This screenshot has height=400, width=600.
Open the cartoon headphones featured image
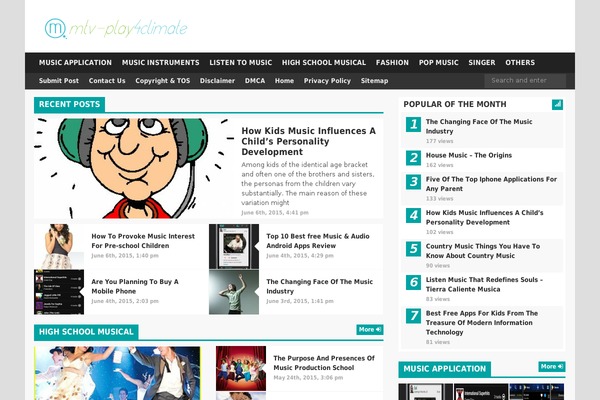[134, 168]
